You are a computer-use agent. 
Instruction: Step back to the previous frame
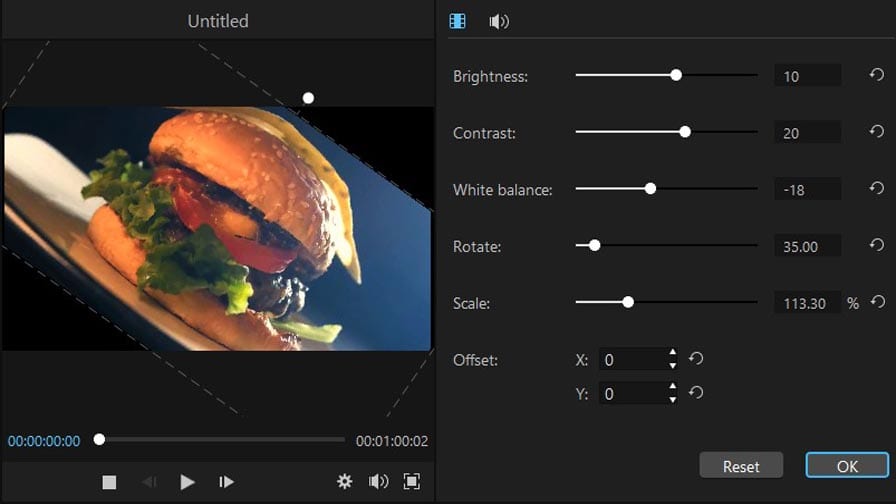149,482
